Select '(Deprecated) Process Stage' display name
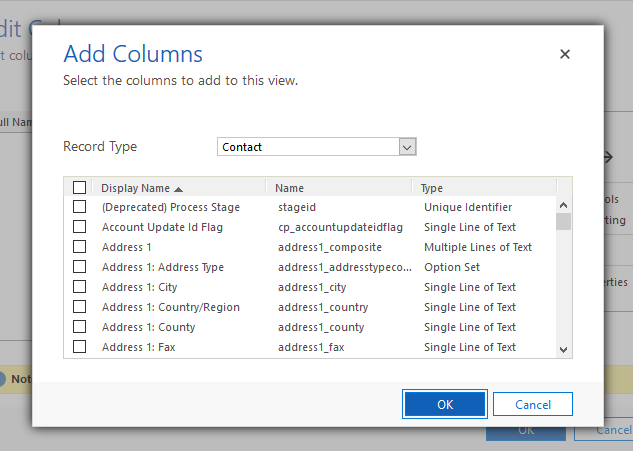 pos(171,207)
